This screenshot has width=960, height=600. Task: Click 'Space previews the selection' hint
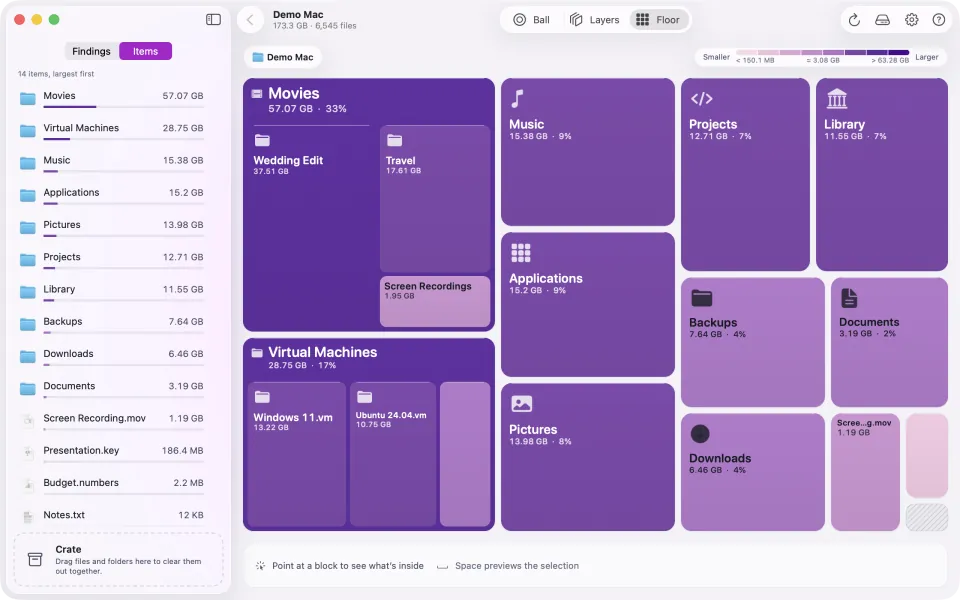pyautogui.click(x=517, y=566)
